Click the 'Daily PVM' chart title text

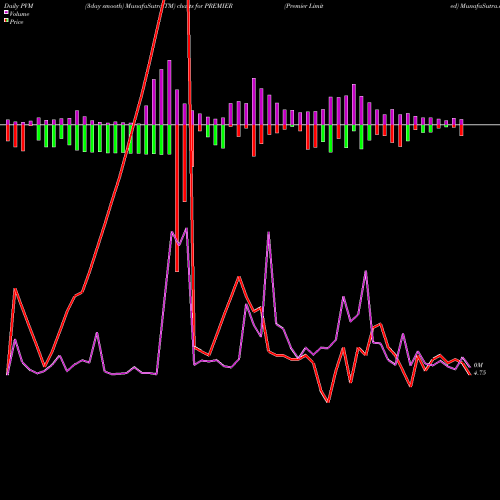pyautogui.click(x=19, y=6)
